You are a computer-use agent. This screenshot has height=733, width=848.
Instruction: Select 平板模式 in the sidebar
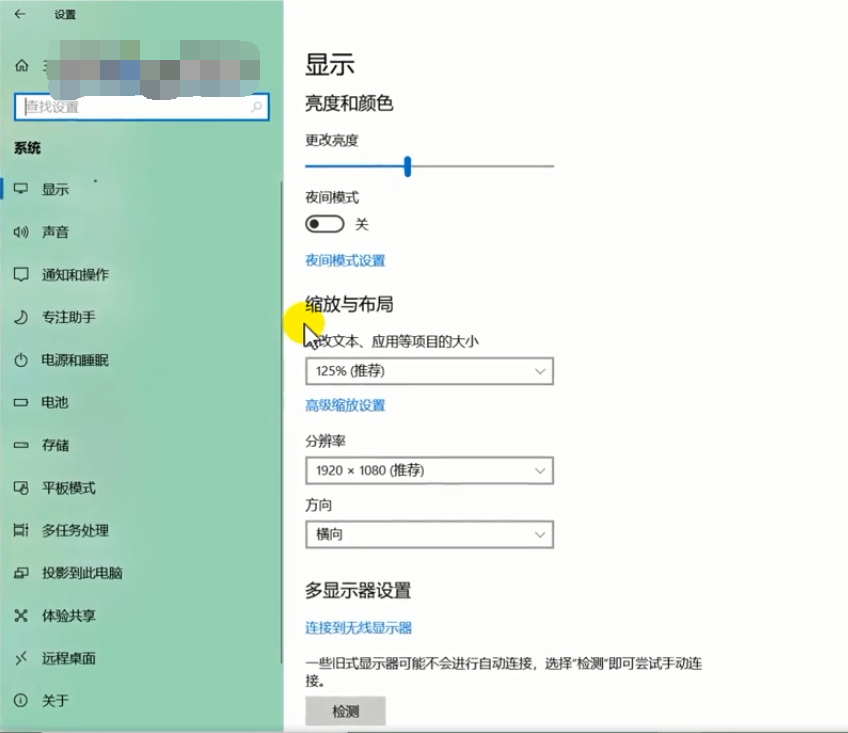[68, 488]
